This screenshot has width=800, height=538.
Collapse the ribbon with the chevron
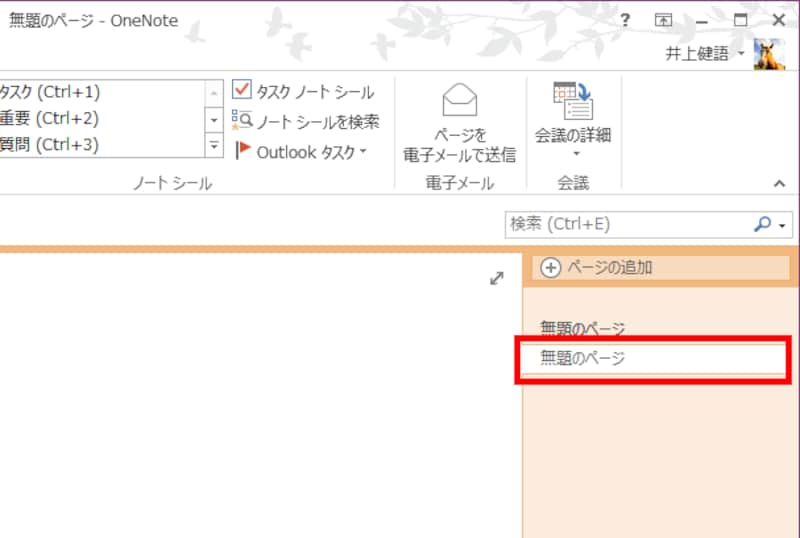click(779, 184)
